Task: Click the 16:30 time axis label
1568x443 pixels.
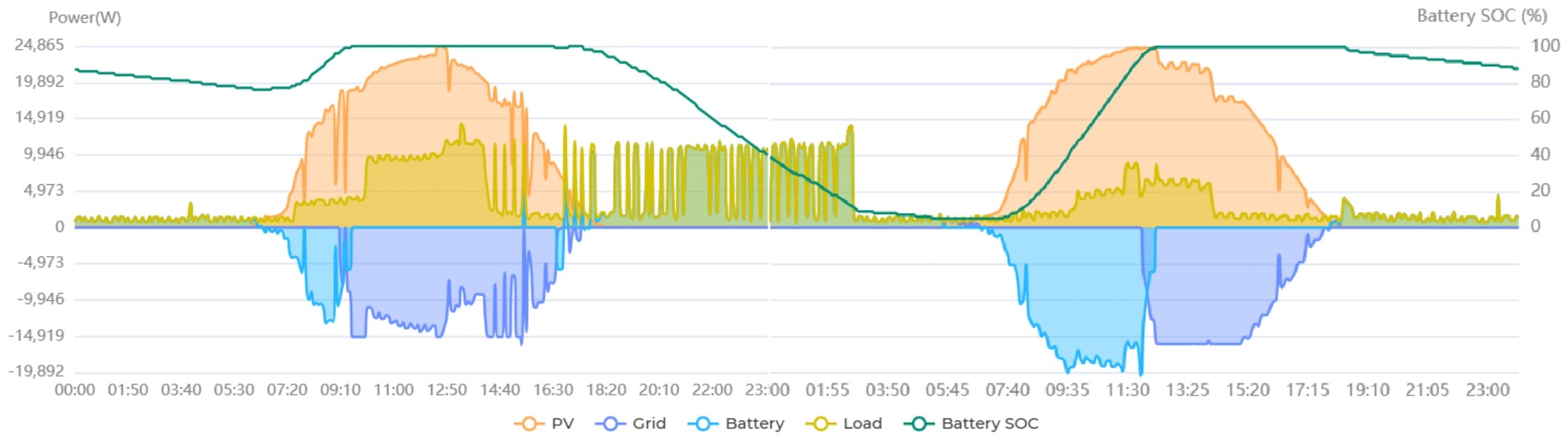Action: [x=553, y=390]
